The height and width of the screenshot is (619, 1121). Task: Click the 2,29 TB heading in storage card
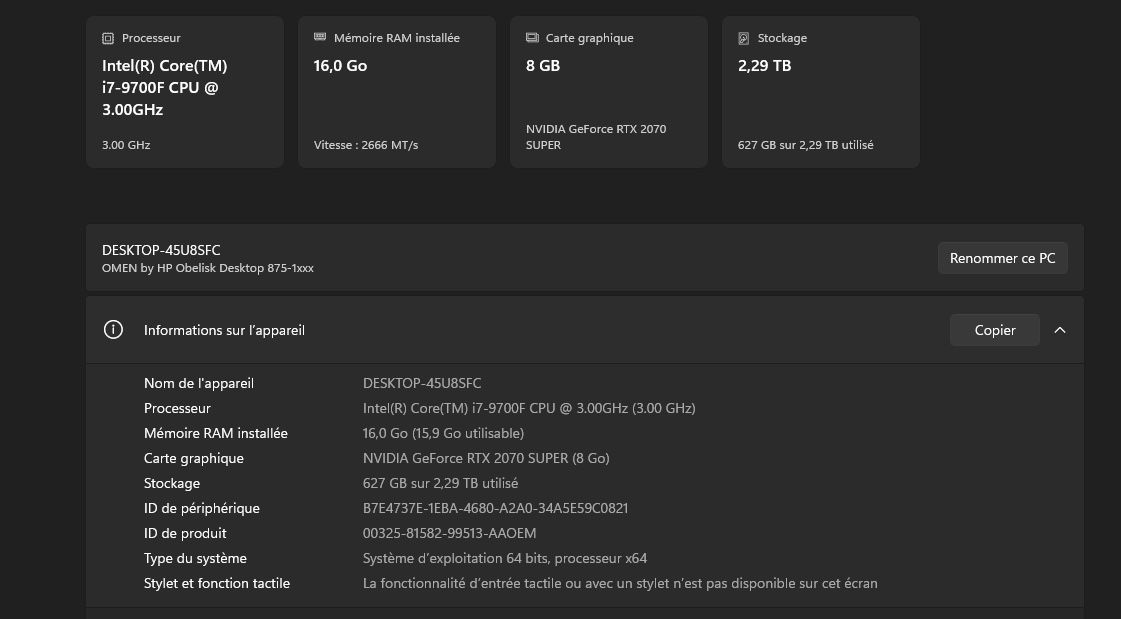[x=764, y=66]
